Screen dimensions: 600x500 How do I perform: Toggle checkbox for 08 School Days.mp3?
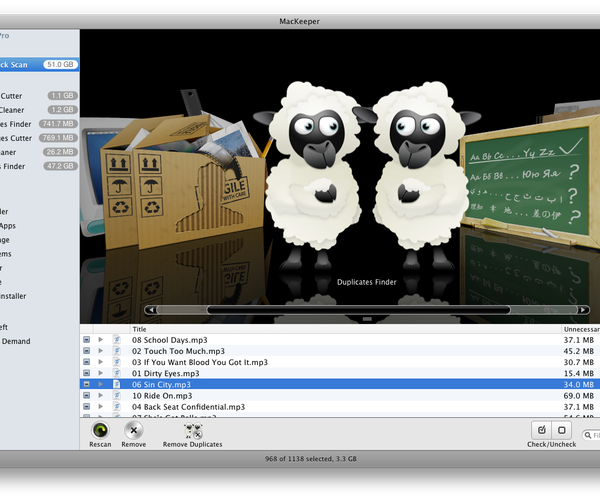pos(86,340)
